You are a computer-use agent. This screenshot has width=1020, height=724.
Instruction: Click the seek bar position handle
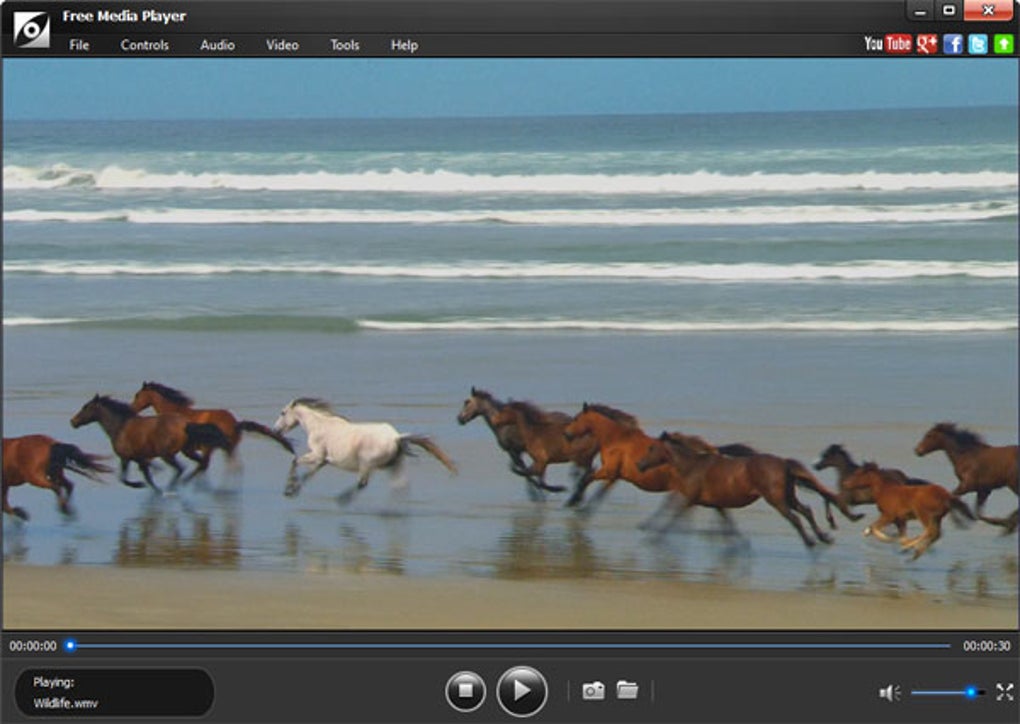pos(70,645)
